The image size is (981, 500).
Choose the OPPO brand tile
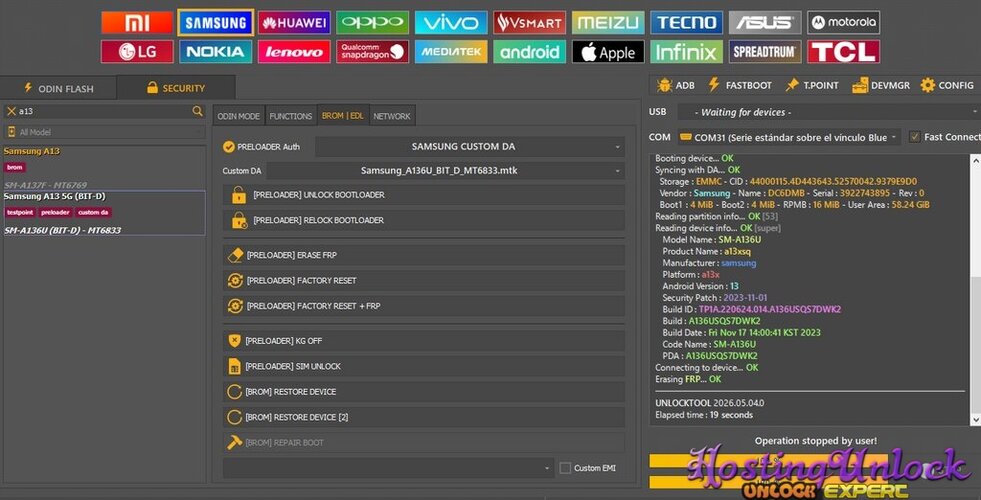point(372,23)
